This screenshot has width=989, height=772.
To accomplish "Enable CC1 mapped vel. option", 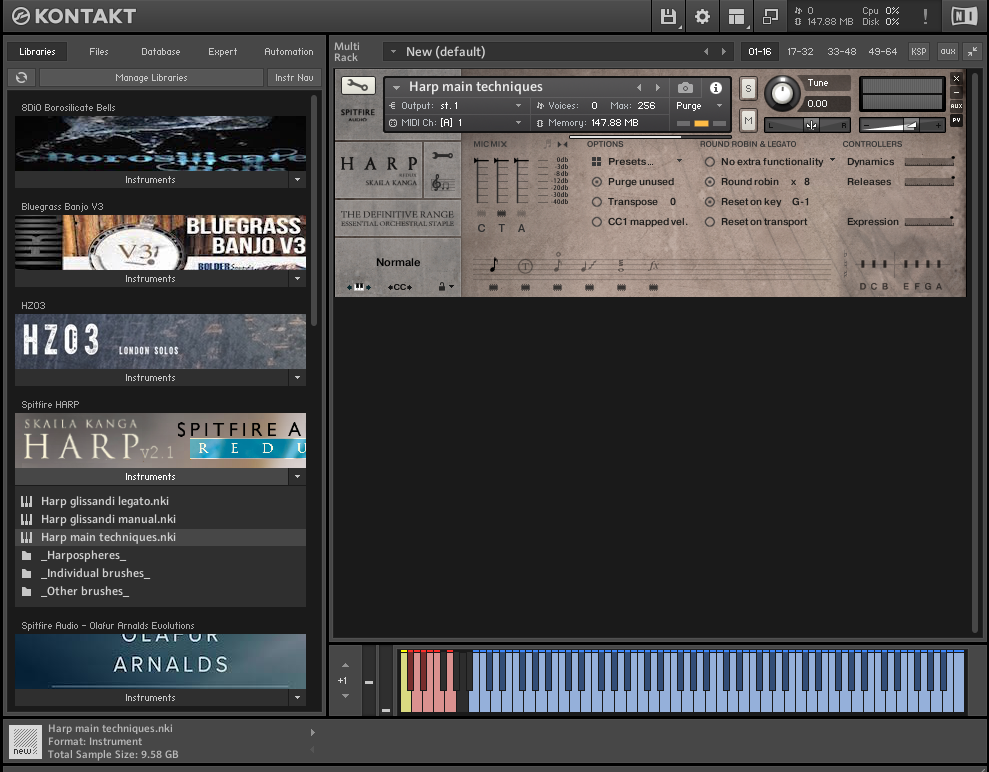I will (x=597, y=222).
